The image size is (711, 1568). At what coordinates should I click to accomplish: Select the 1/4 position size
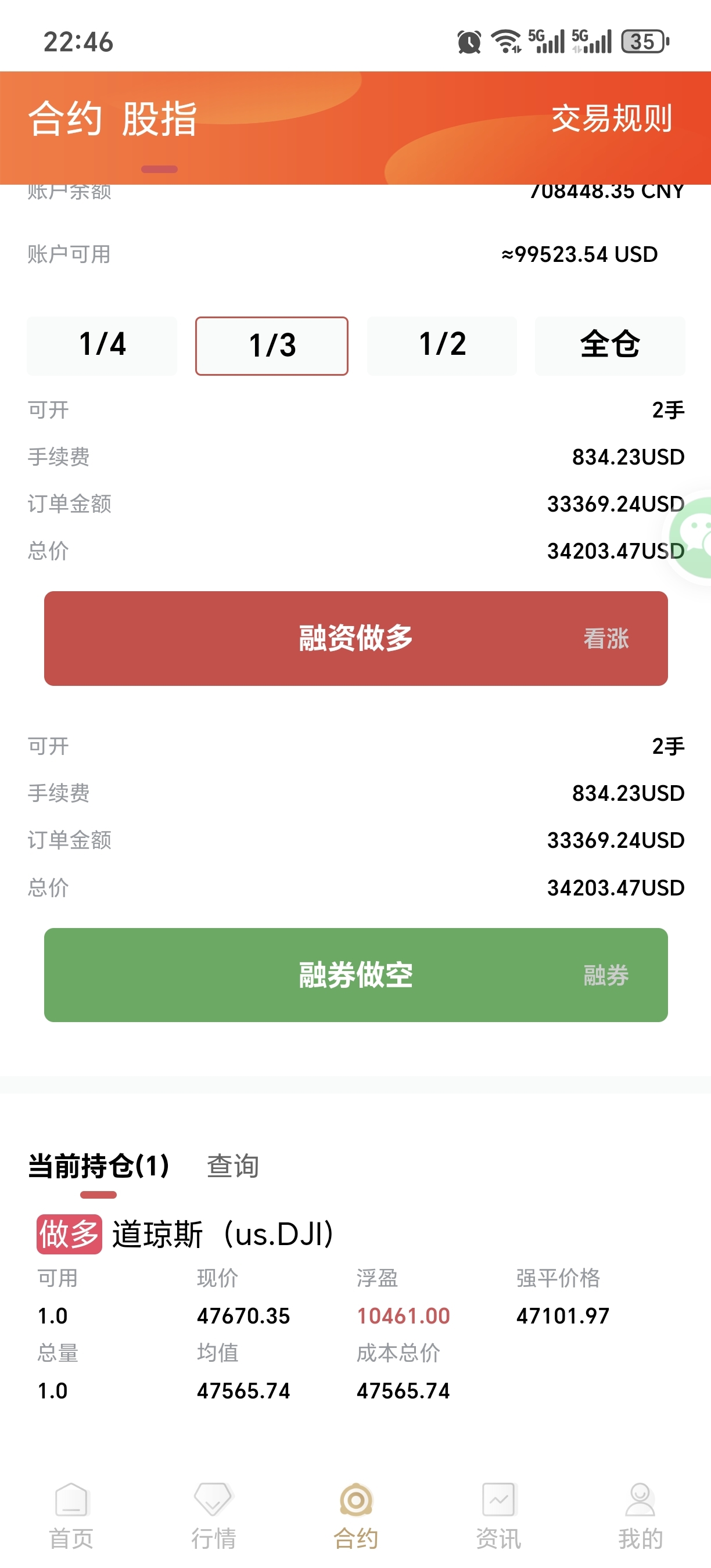click(x=102, y=345)
